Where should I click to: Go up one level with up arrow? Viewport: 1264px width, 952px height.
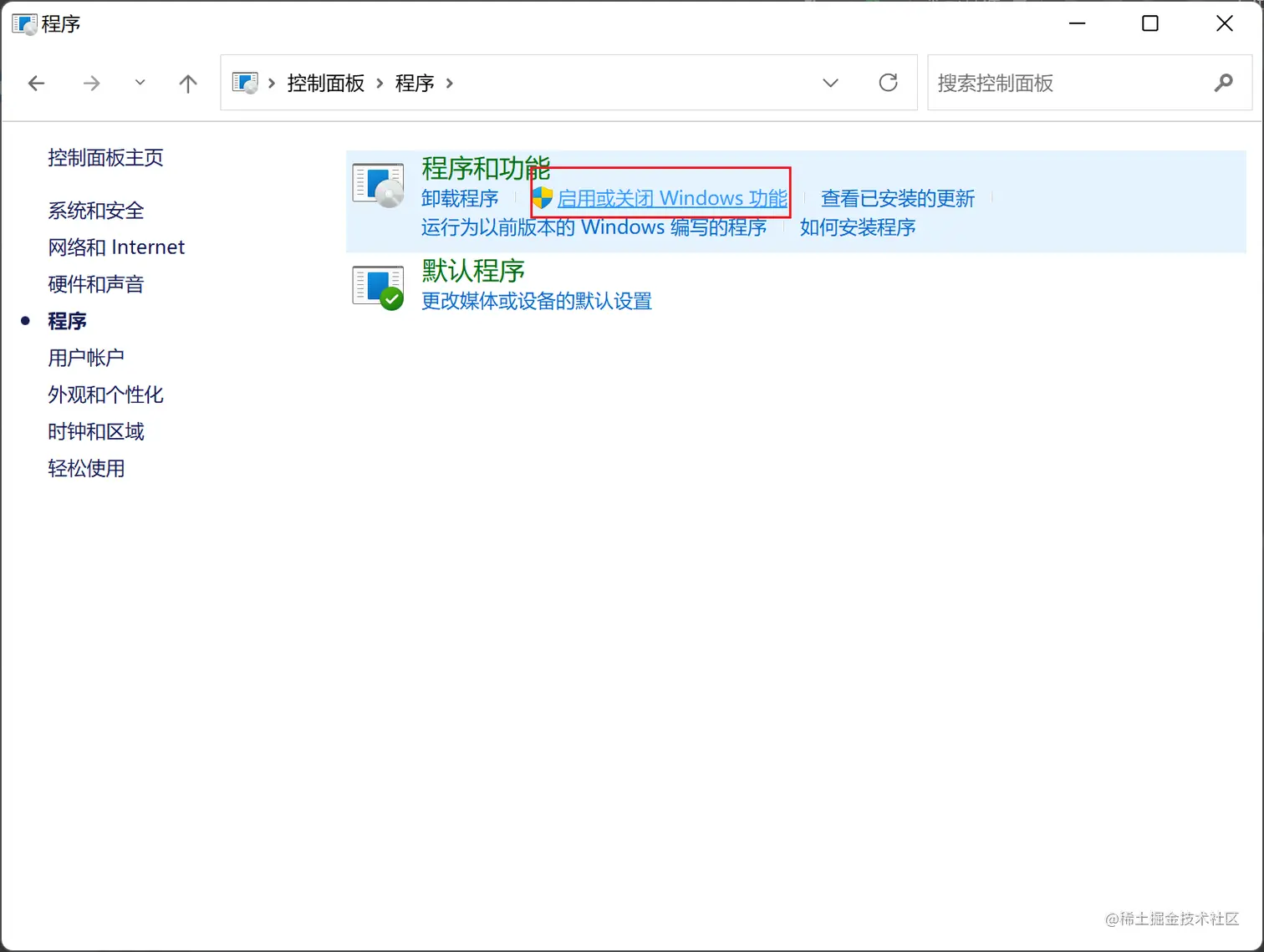tap(188, 83)
